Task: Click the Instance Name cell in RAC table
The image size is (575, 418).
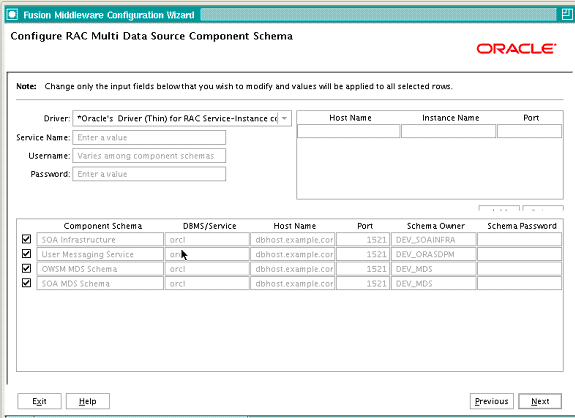Action: coord(448,131)
